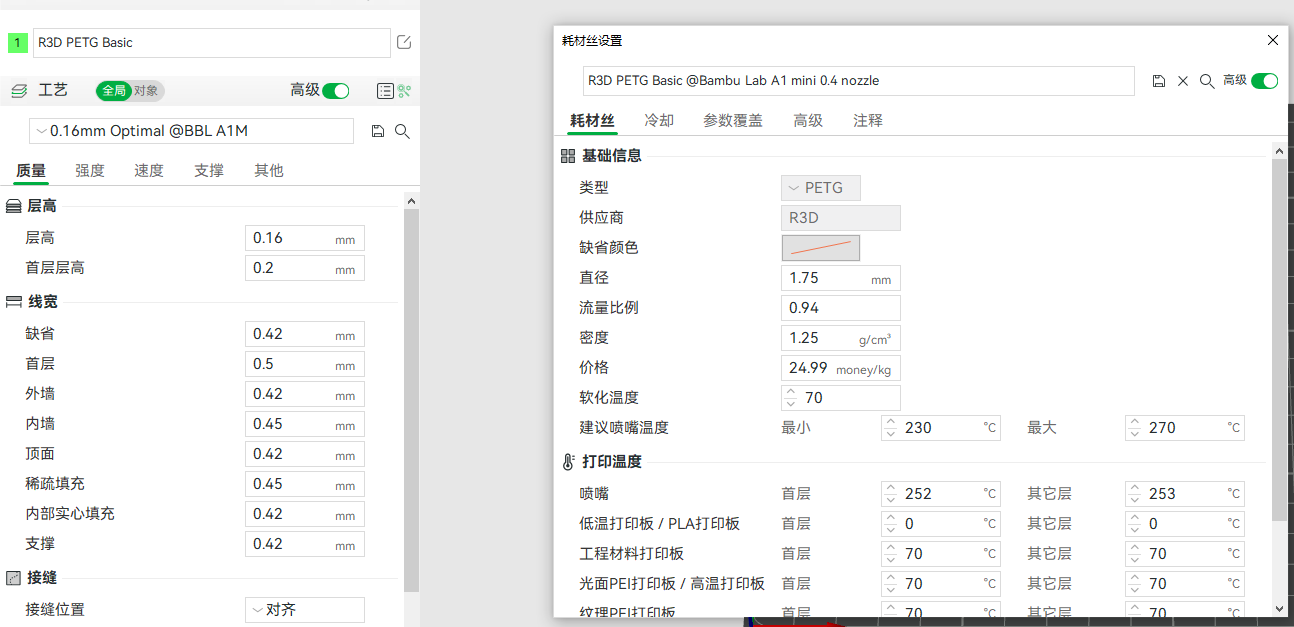Switch to the 其他 tab
Screen dimensions: 1294x627
(x=269, y=171)
